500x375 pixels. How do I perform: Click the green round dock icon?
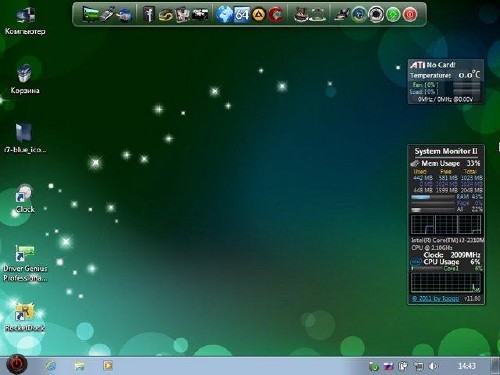(x=393, y=15)
